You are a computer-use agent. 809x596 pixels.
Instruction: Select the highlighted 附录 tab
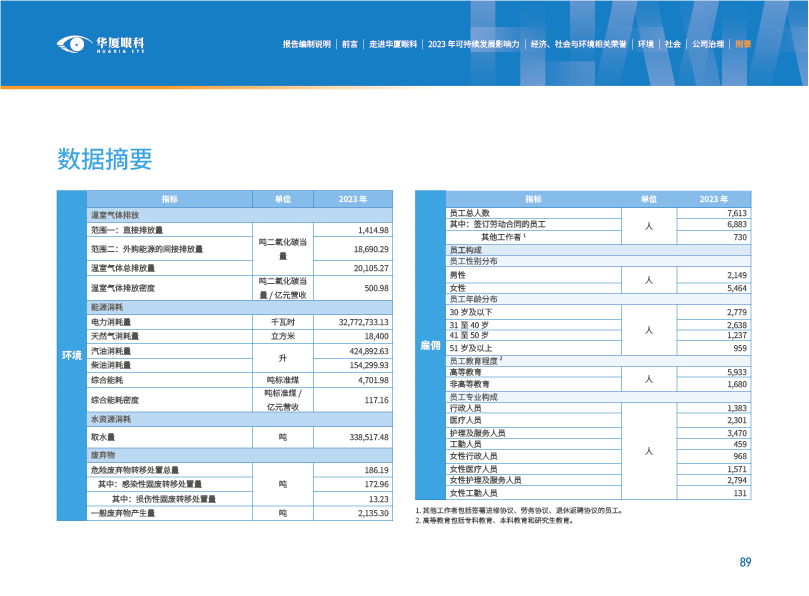[743, 45]
